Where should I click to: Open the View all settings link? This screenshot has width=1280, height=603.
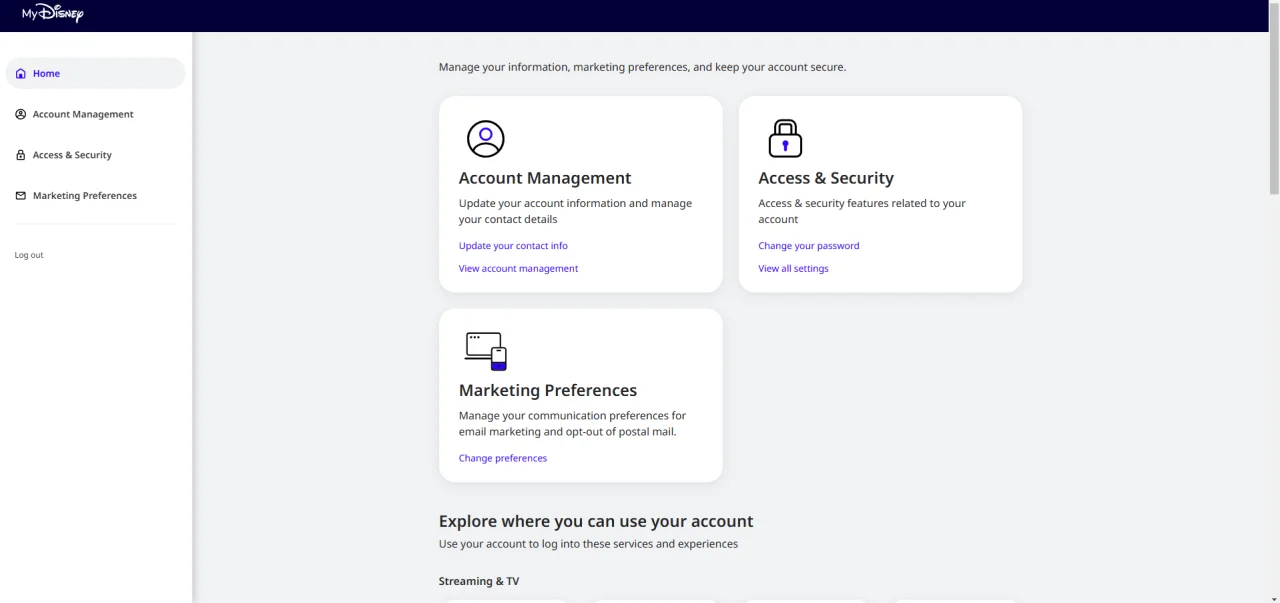(793, 269)
